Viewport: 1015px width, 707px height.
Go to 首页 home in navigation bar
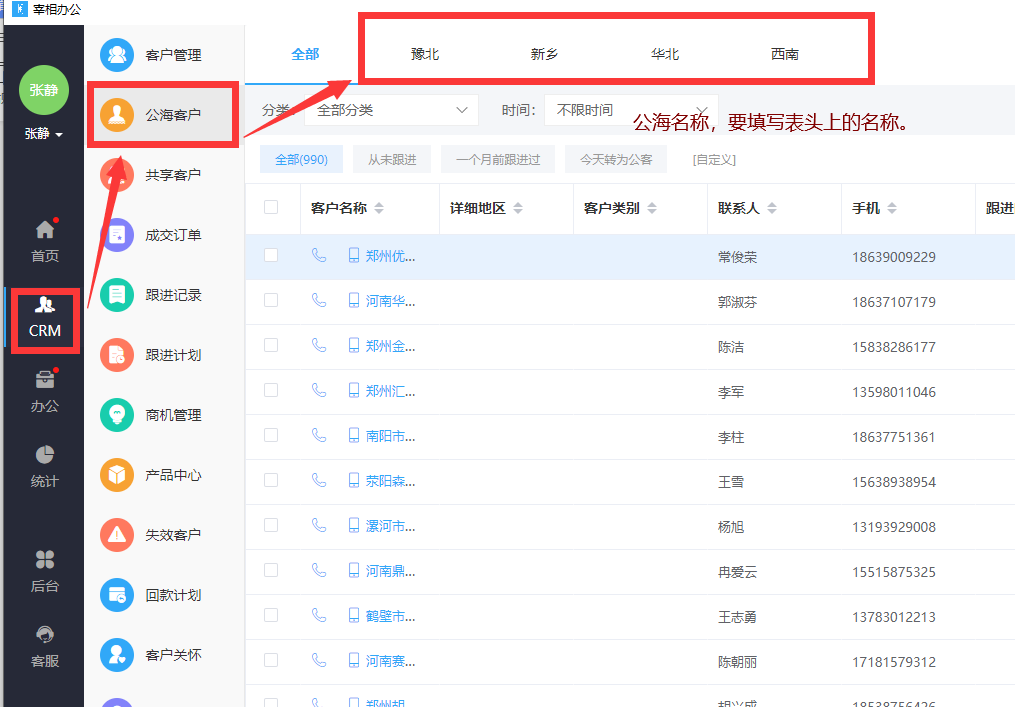pos(45,241)
